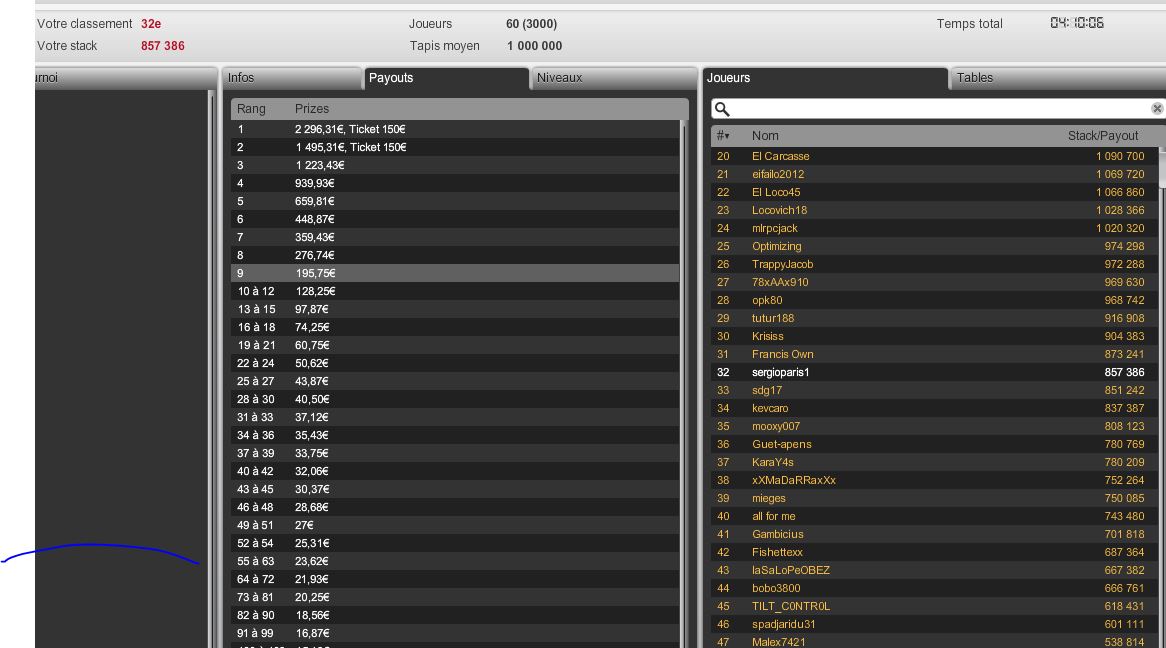Click the Rang column header
The width and height of the screenshot is (1166, 648).
[x=251, y=109]
